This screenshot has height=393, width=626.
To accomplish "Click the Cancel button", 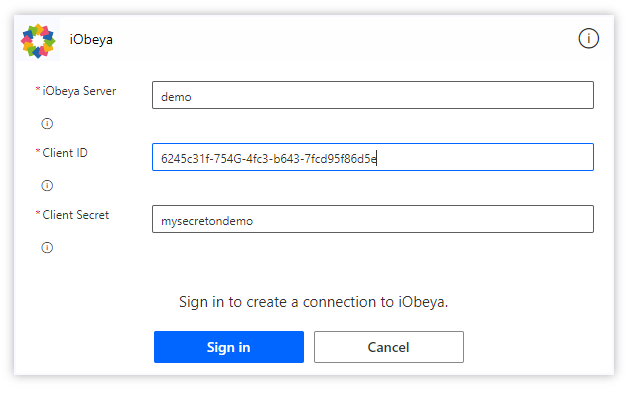I will [x=389, y=347].
